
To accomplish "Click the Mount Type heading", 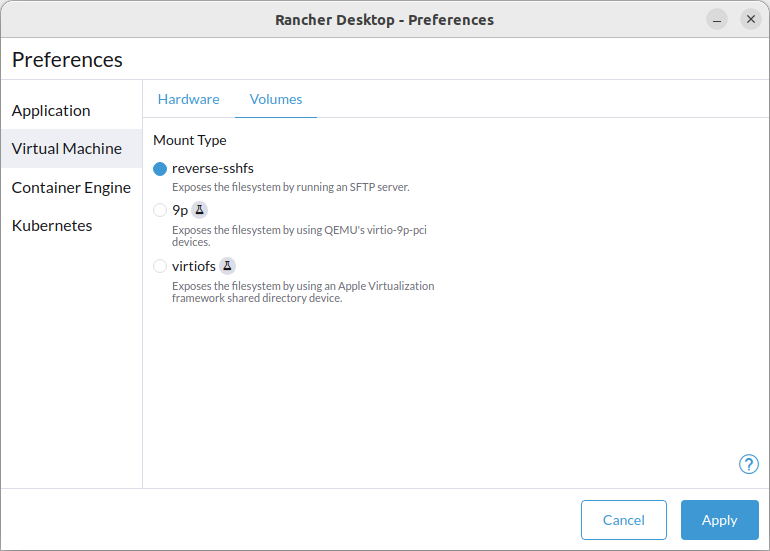I will [190, 140].
